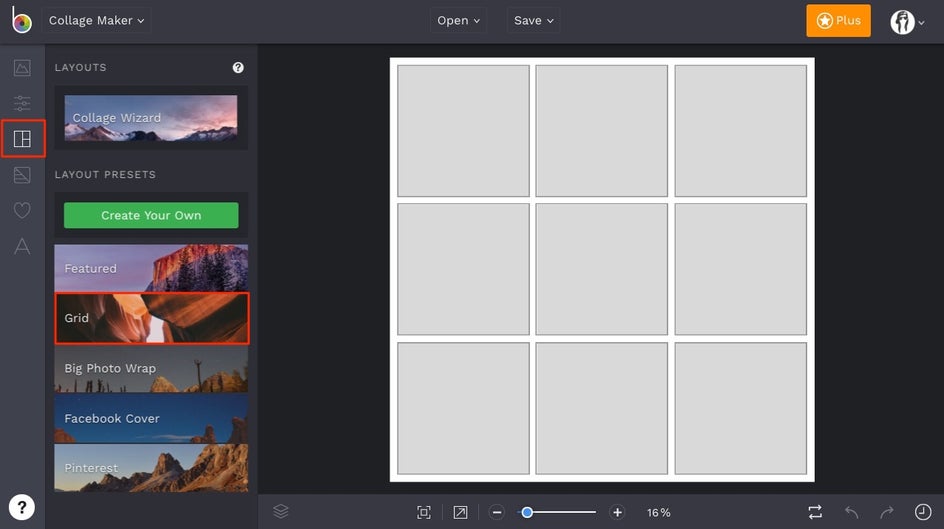Launch the Collage Wizard banner
Screen dimensions: 944x529
151,118
